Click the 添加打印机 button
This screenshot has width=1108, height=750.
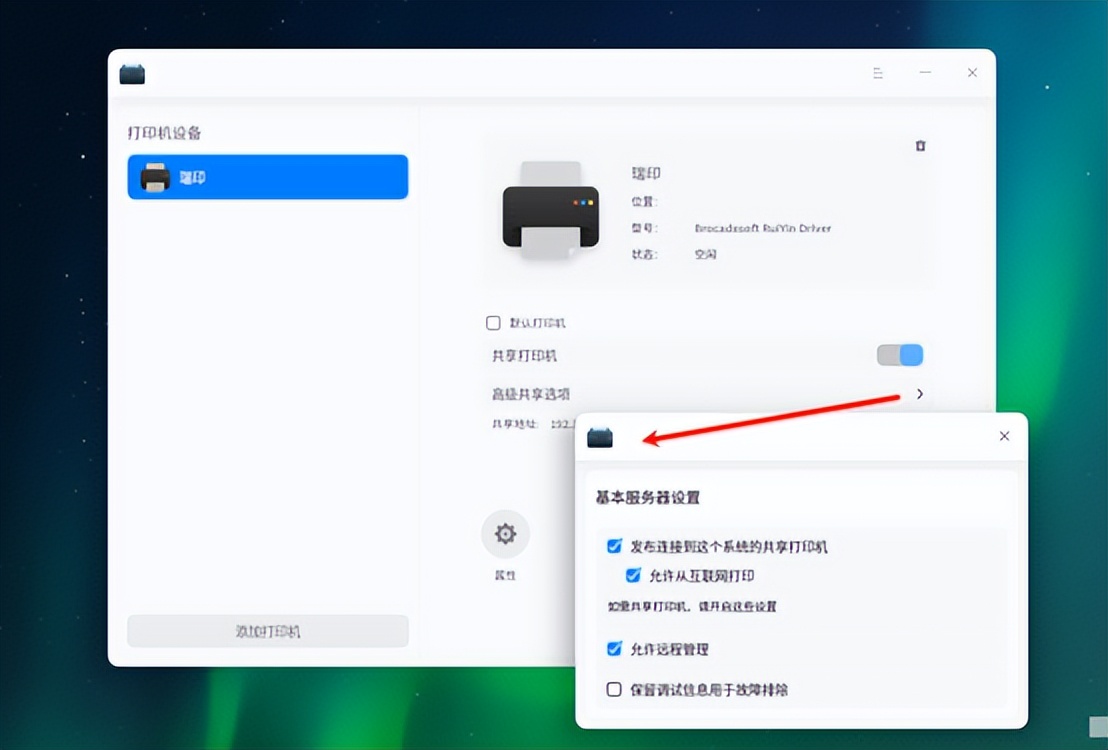click(x=267, y=631)
